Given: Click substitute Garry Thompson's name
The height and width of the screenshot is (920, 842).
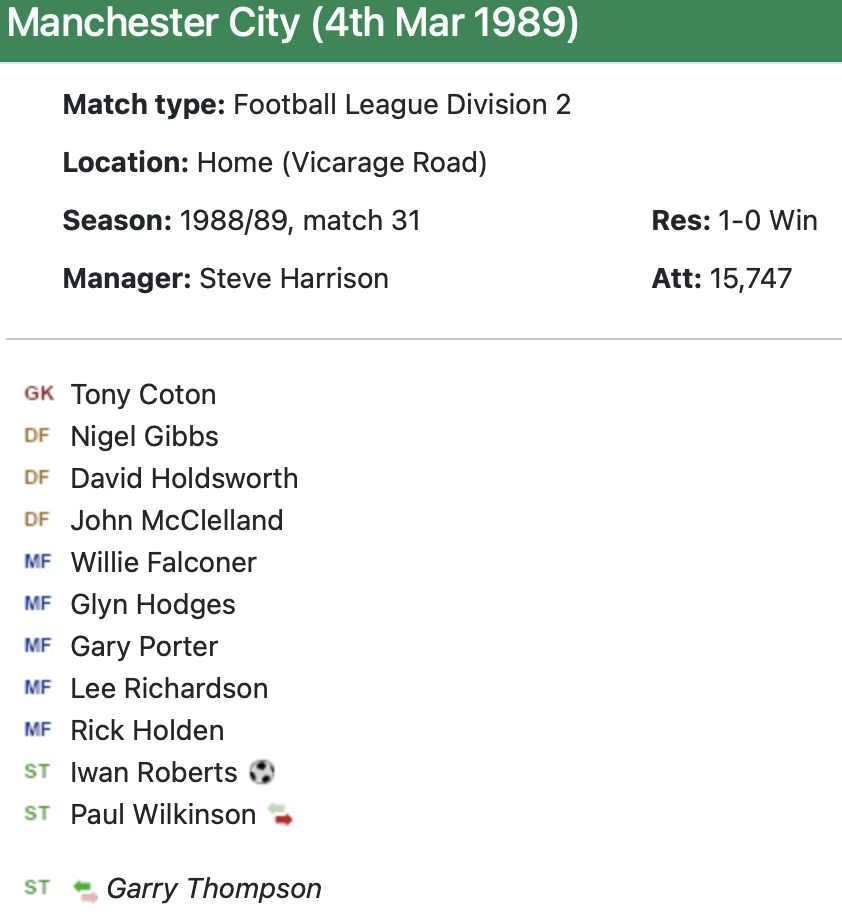Looking at the screenshot, I should 214,889.
